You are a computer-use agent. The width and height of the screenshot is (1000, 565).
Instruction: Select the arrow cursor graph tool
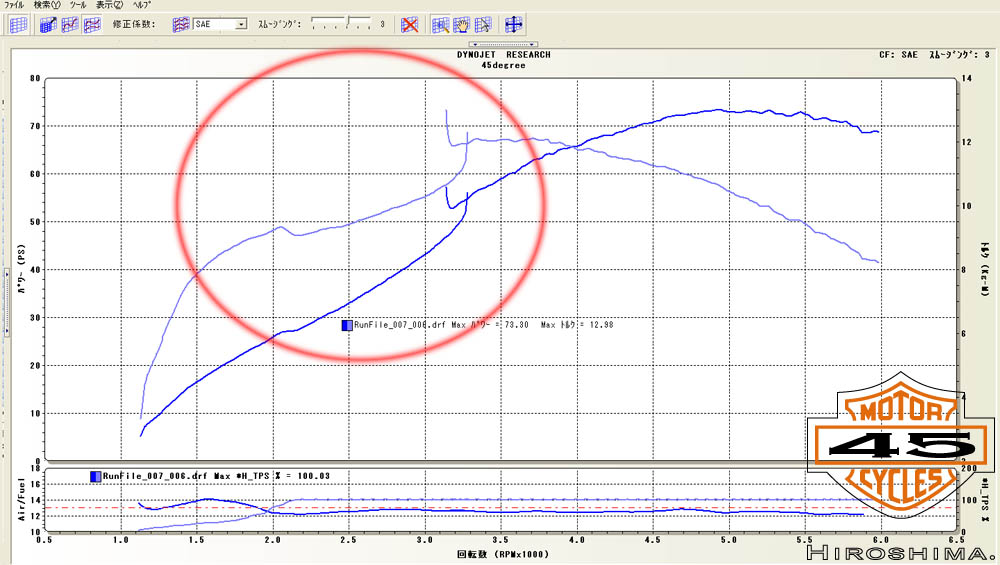(x=483, y=24)
